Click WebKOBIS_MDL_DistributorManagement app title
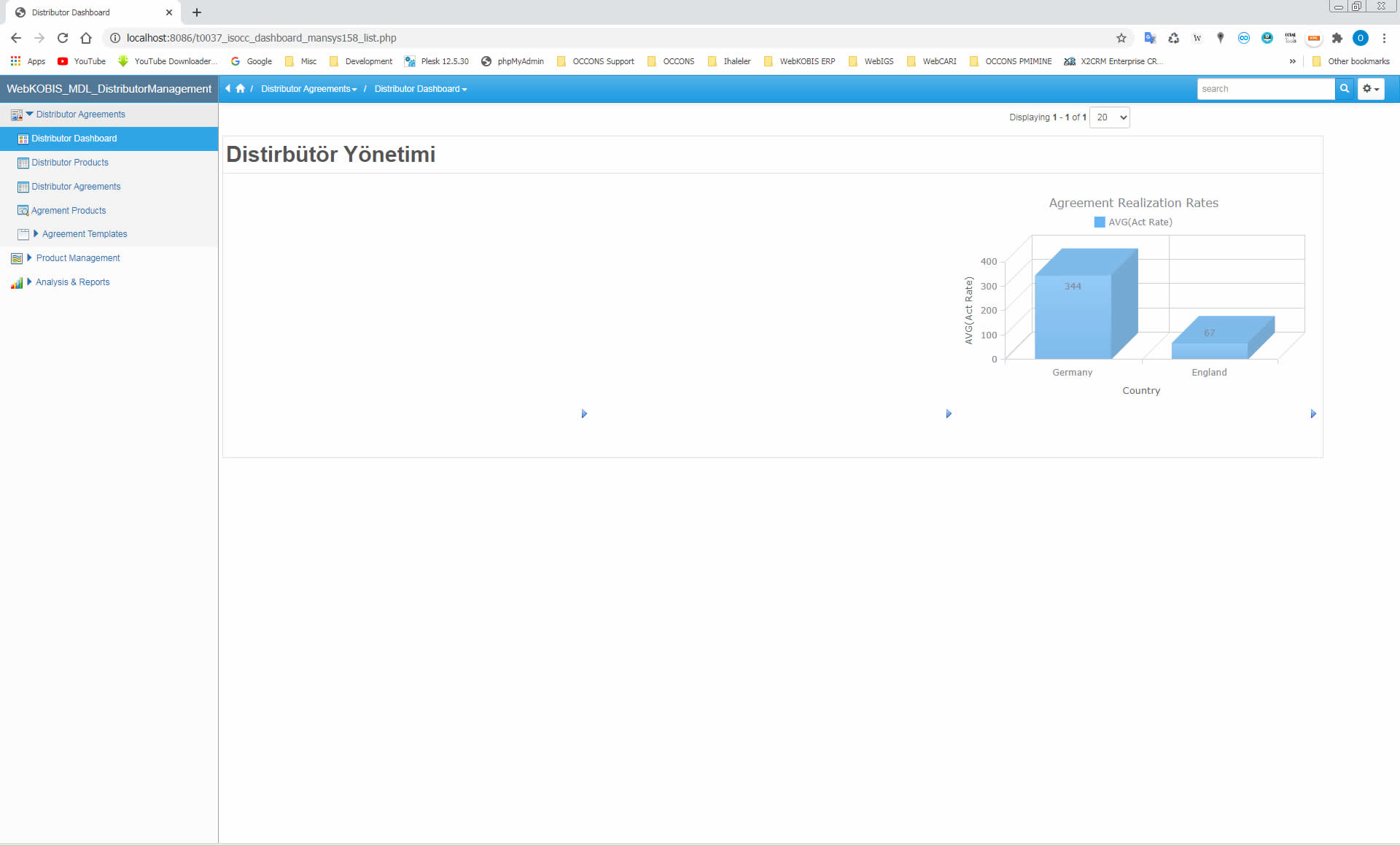The height and width of the screenshot is (846, 1400). click(x=109, y=89)
